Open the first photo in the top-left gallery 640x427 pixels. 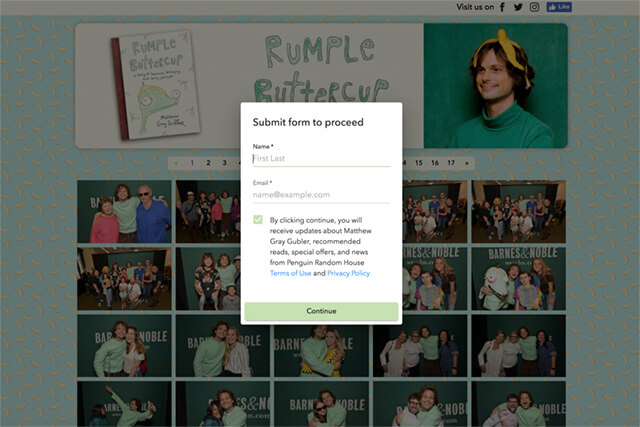point(124,212)
